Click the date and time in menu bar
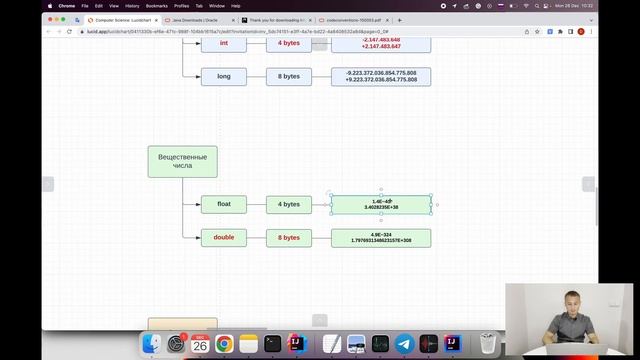The width and height of the screenshot is (640, 360). click(573, 6)
